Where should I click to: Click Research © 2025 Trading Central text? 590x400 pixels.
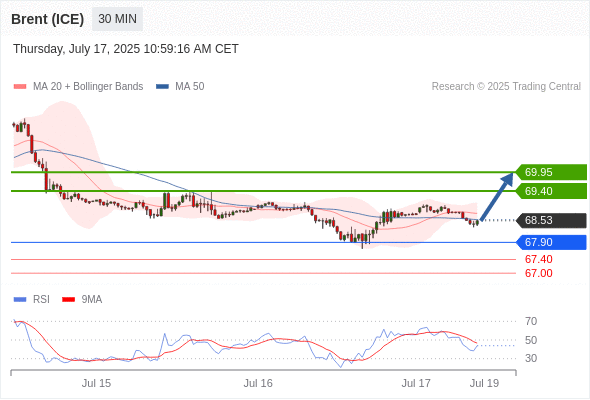(506, 87)
